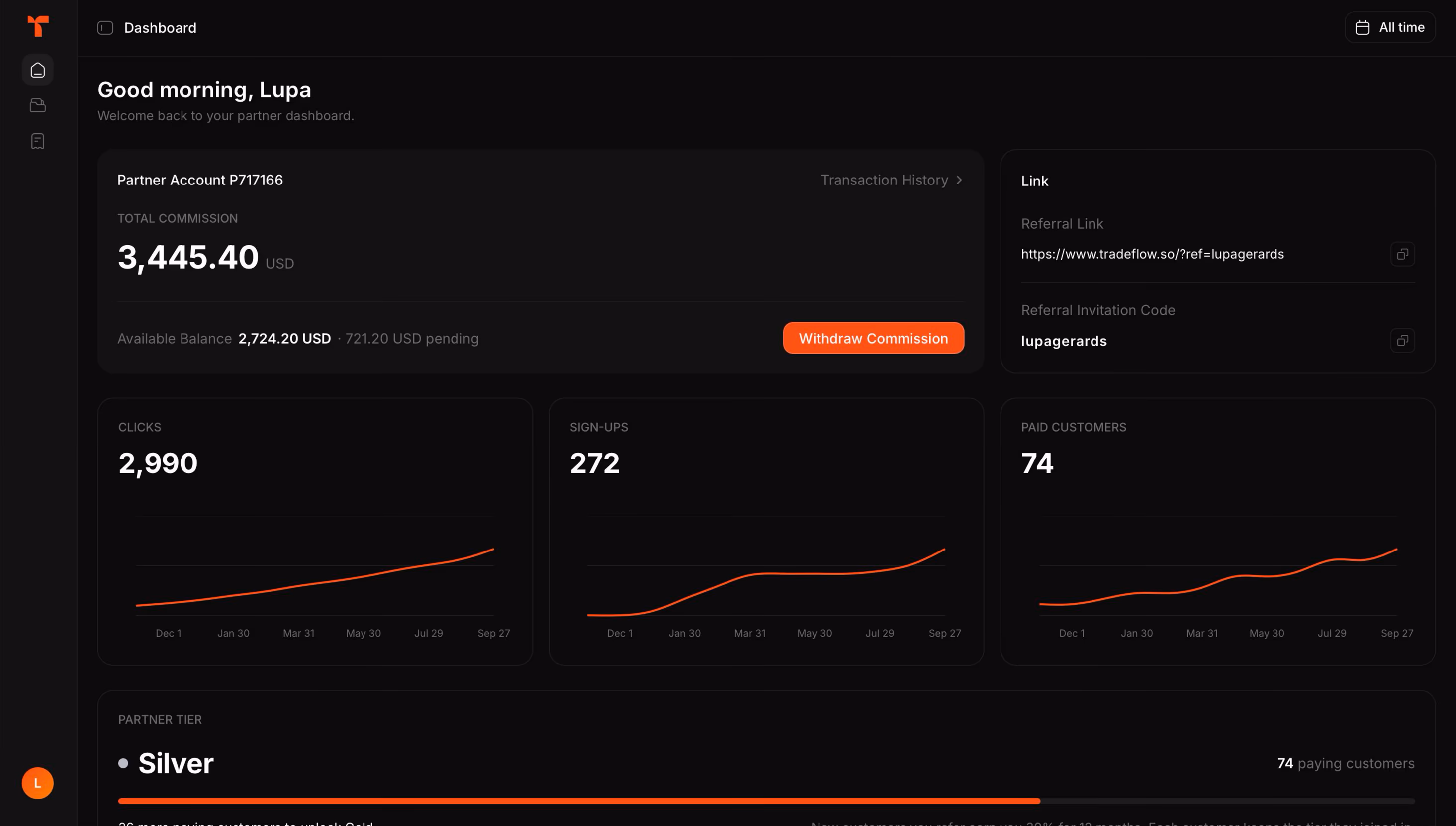Open the user avatar labeled L
1456x826 pixels.
(x=38, y=783)
